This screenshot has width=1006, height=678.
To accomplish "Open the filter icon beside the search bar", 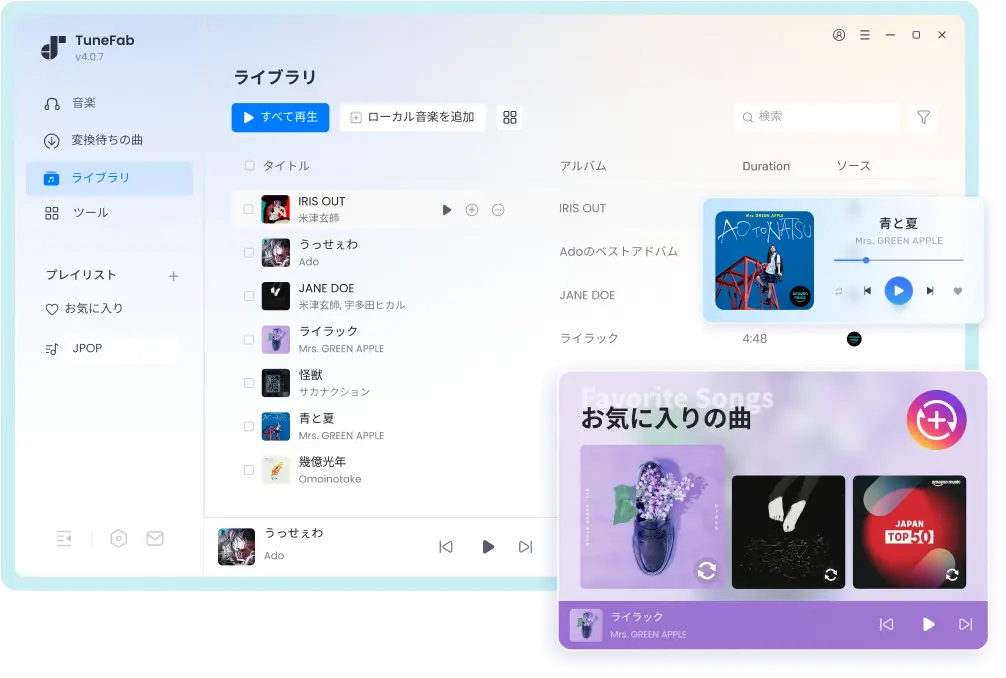I will point(922,117).
